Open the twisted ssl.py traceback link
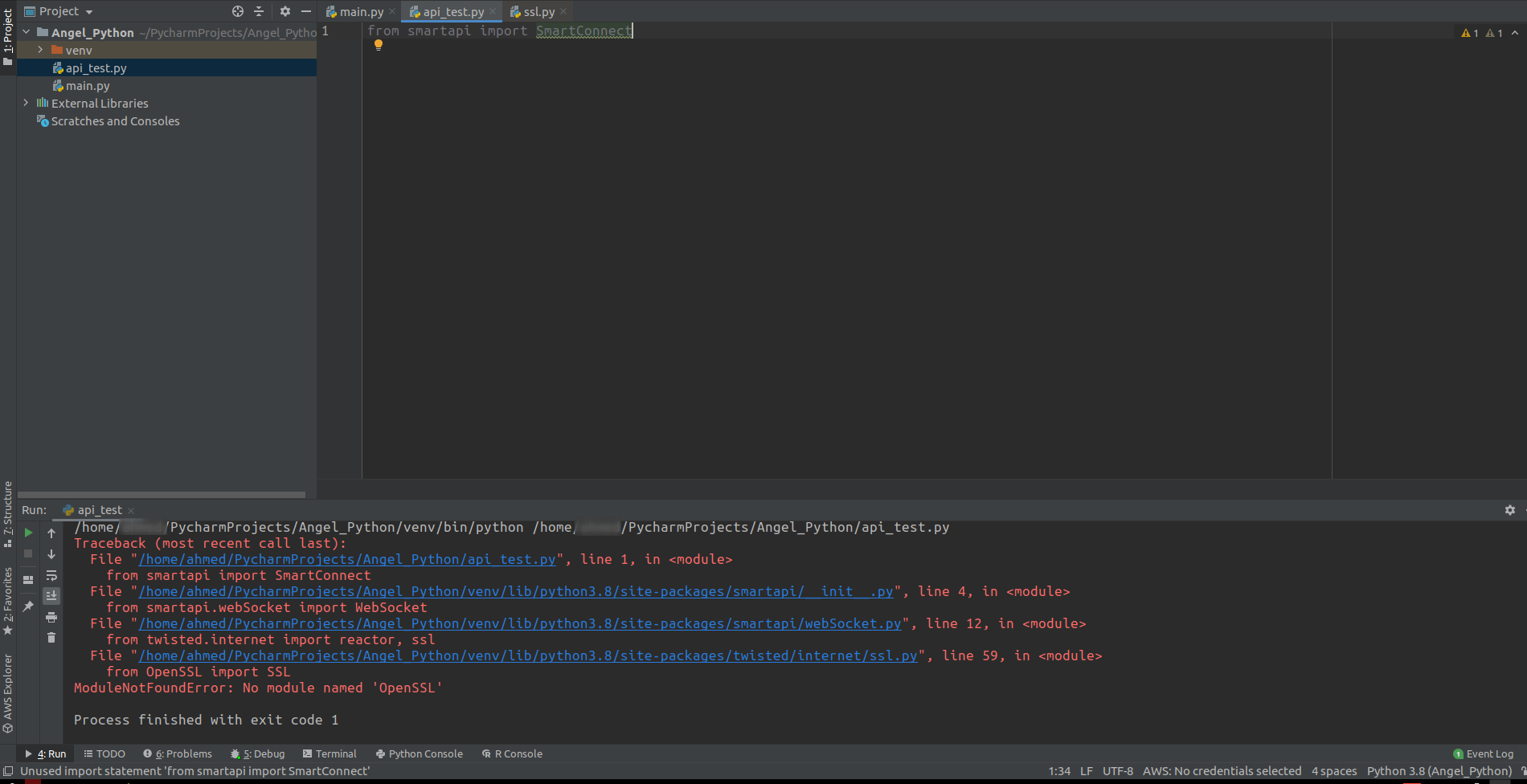The height and width of the screenshot is (784, 1527). point(528,655)
